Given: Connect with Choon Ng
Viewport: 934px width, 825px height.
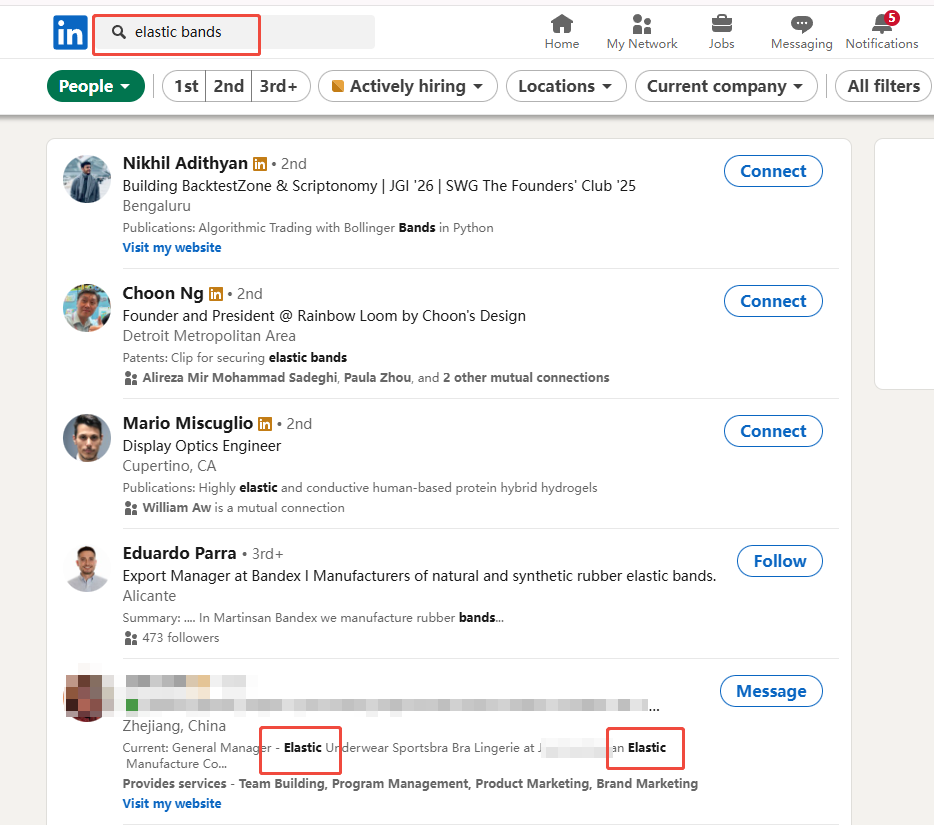Looking at the screenshot, I should point(773,301).
